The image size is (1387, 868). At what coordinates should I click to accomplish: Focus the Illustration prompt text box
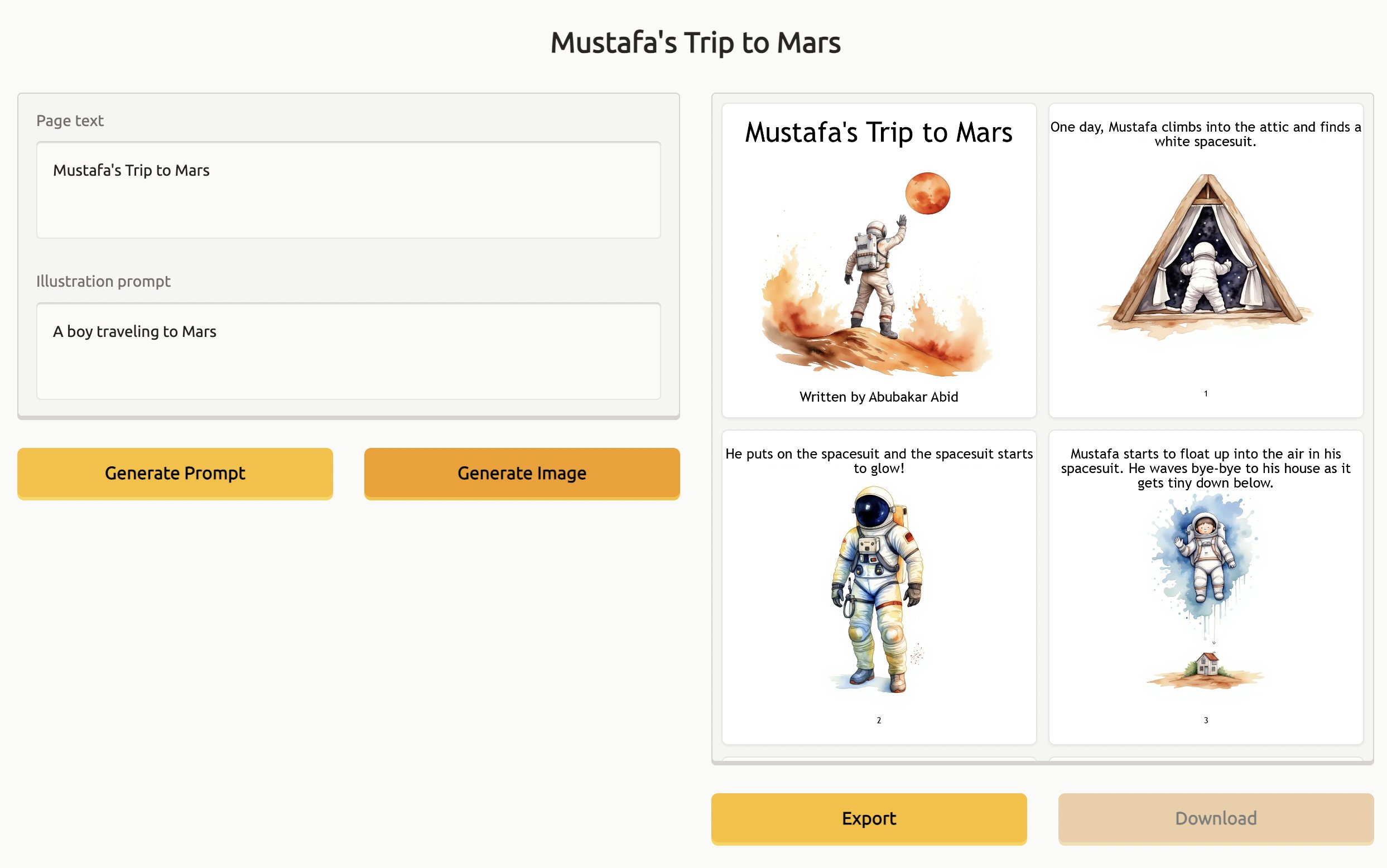[348, 351]
